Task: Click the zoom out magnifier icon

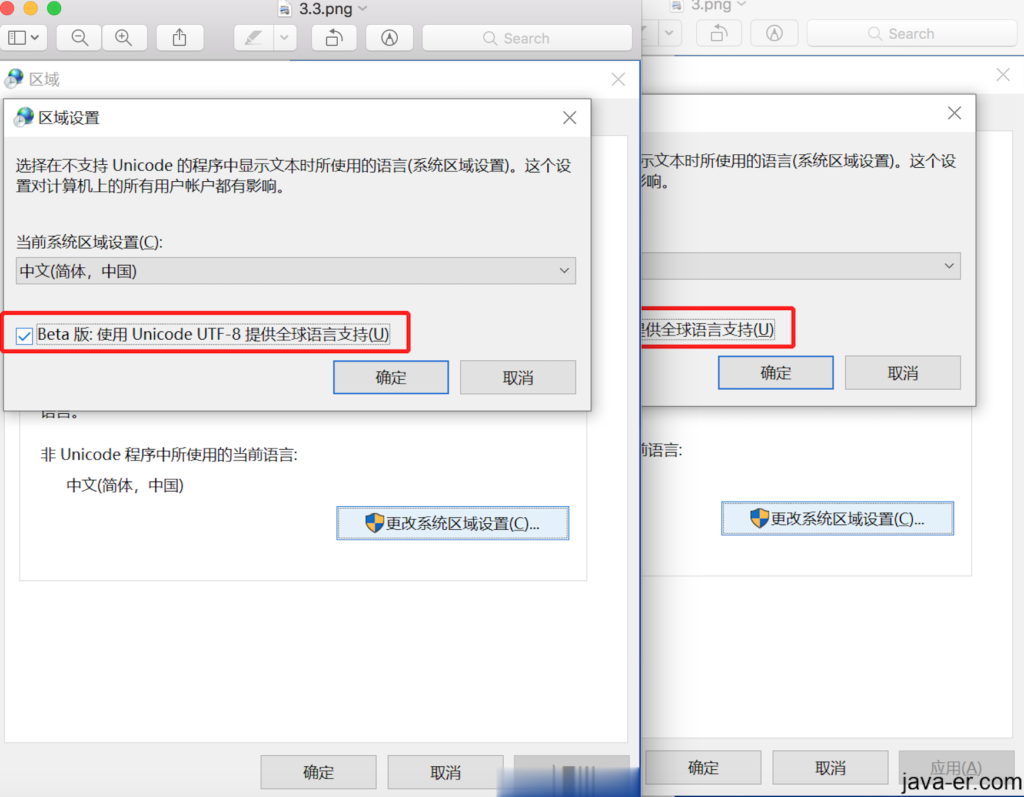Action: [80, 38]
